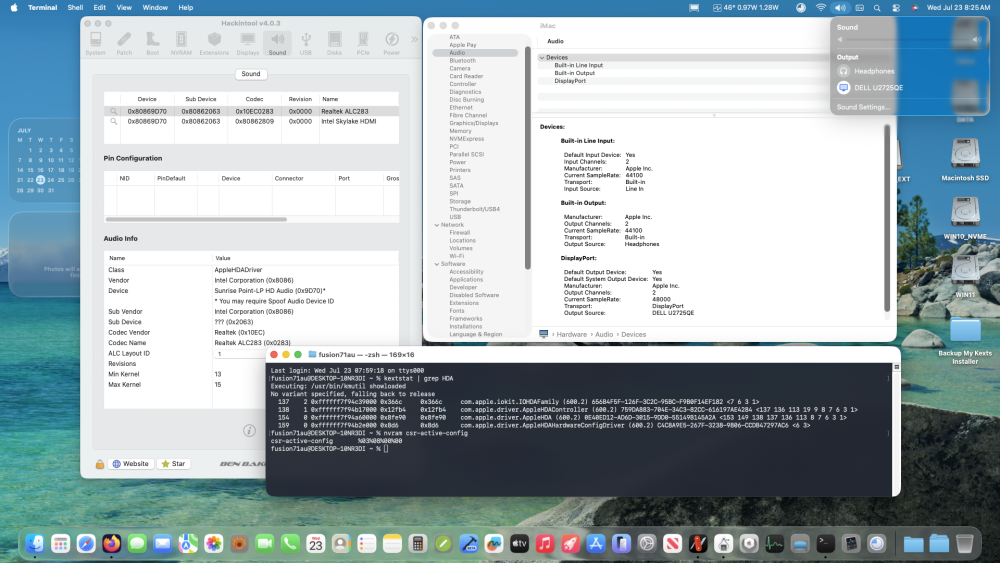Image resolution: width=1000 pixels, height=563 pixels.
Task: Click Hardware in System Information path bar
Action: pos(571,334)
